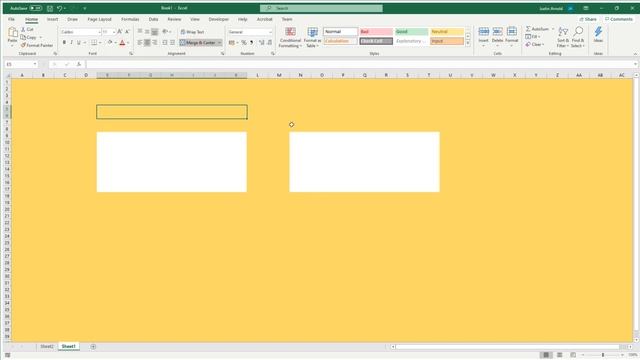The height and width of the screenshot is (360, 640).
Task: Decrease the font size
Action: coord(127,31)
